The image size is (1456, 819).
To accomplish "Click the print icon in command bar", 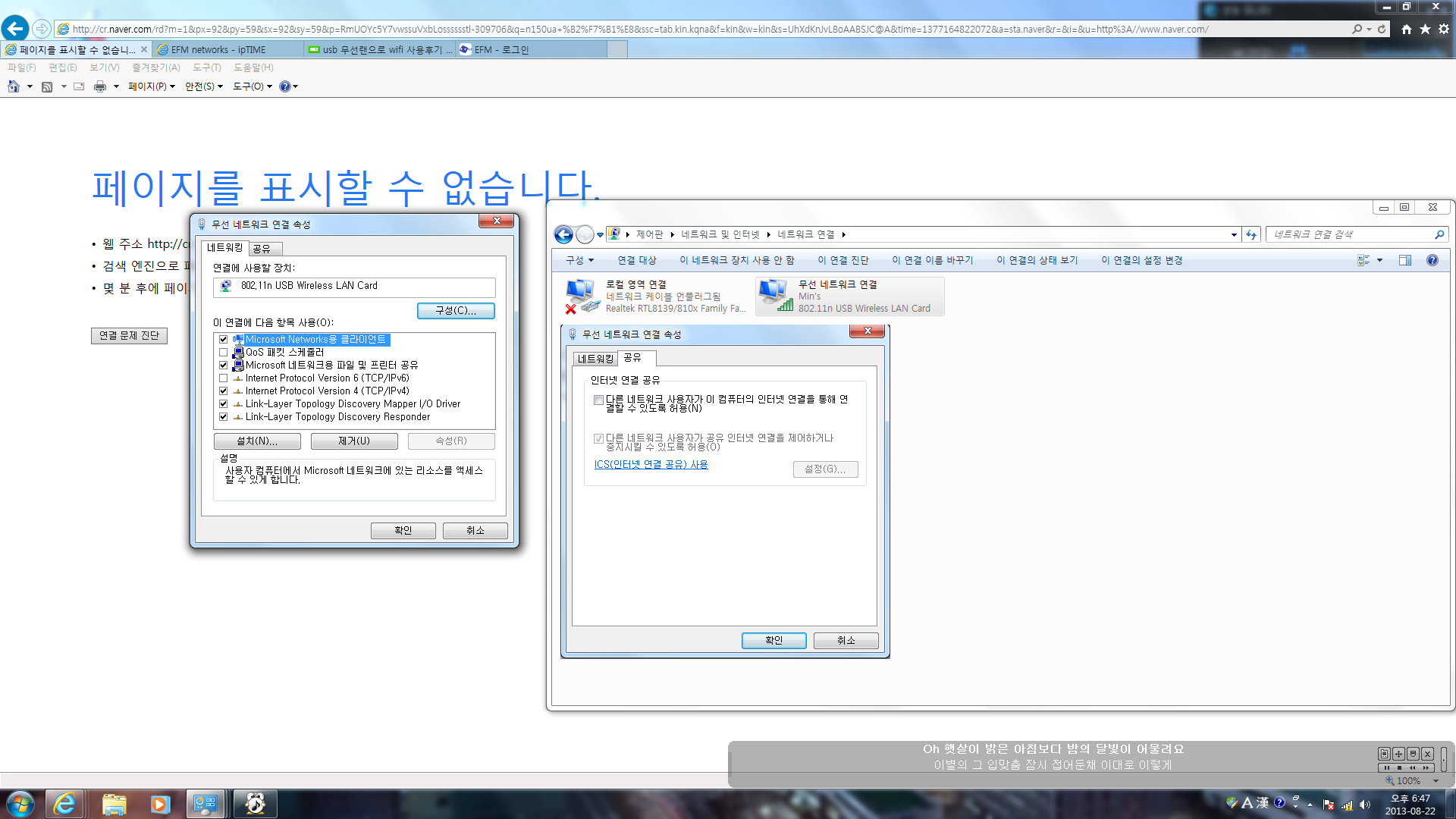I will [x=99, y=86].
